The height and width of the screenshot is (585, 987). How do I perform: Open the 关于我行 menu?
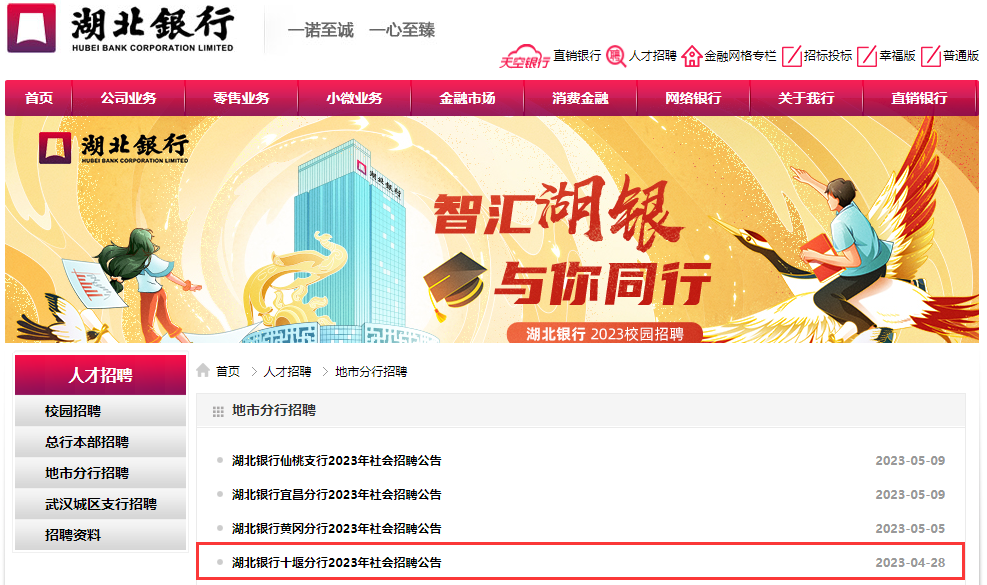tap(806, 98)
